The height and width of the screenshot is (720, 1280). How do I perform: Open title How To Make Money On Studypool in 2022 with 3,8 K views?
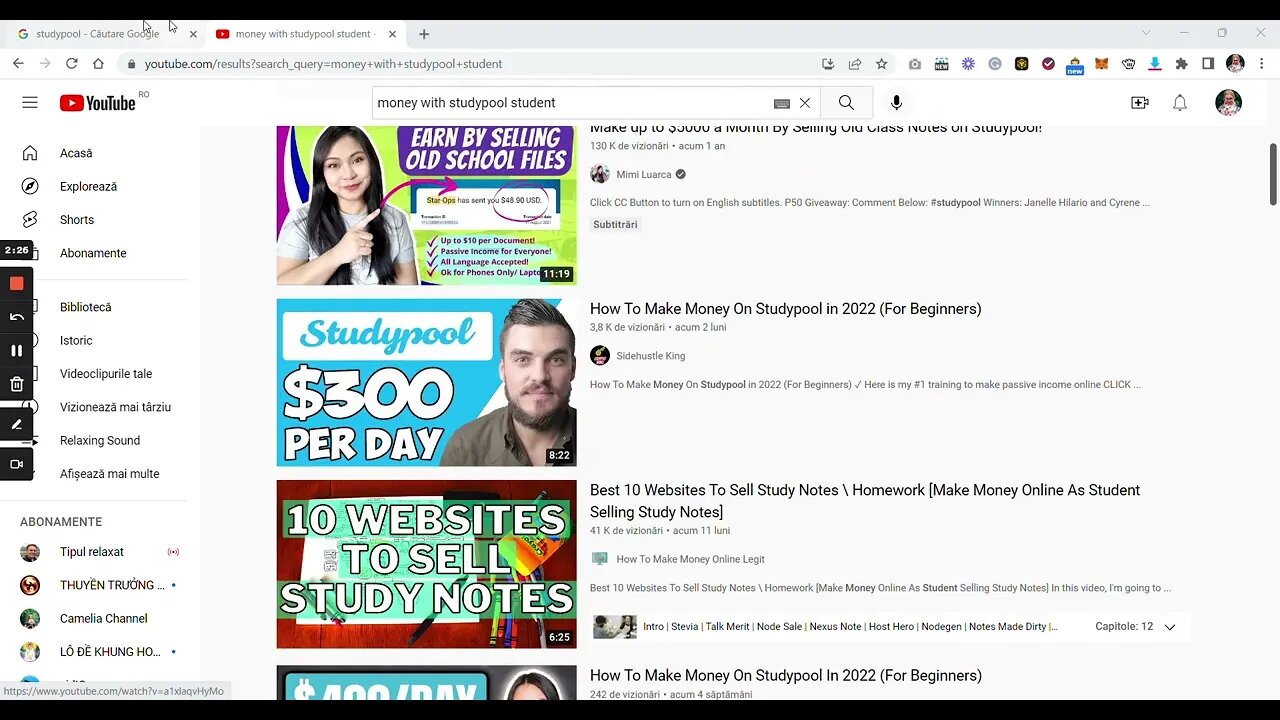[785, 309]
